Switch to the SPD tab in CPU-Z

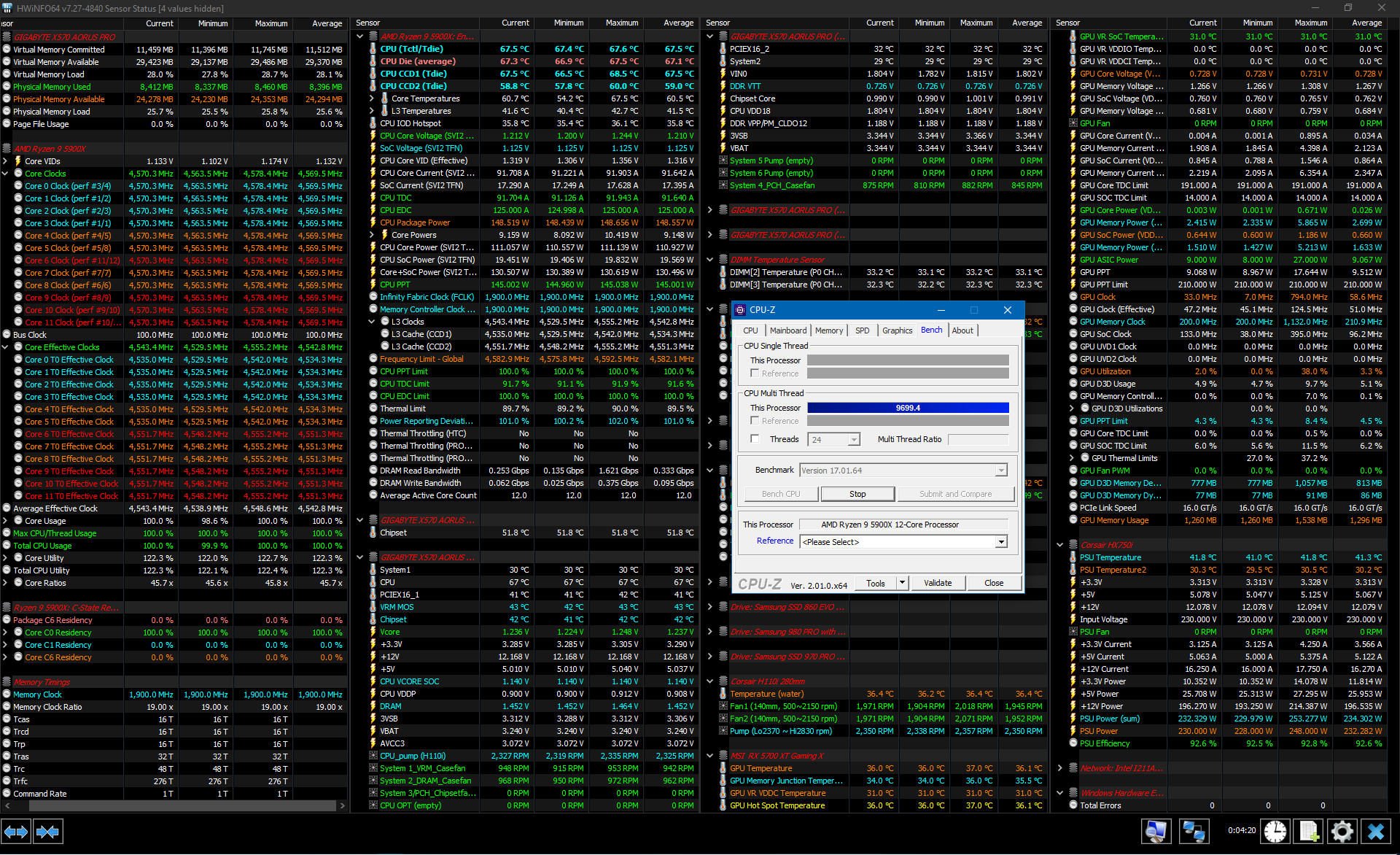862,330
